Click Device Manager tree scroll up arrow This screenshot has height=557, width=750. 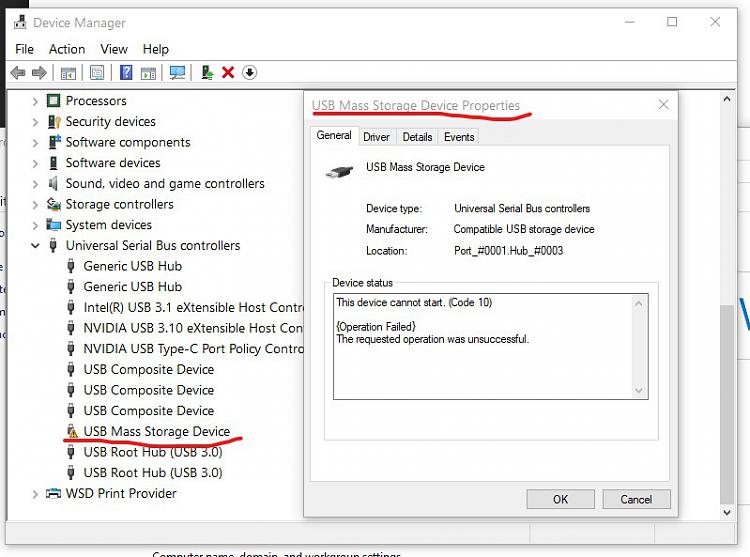[x=727, y=99]
